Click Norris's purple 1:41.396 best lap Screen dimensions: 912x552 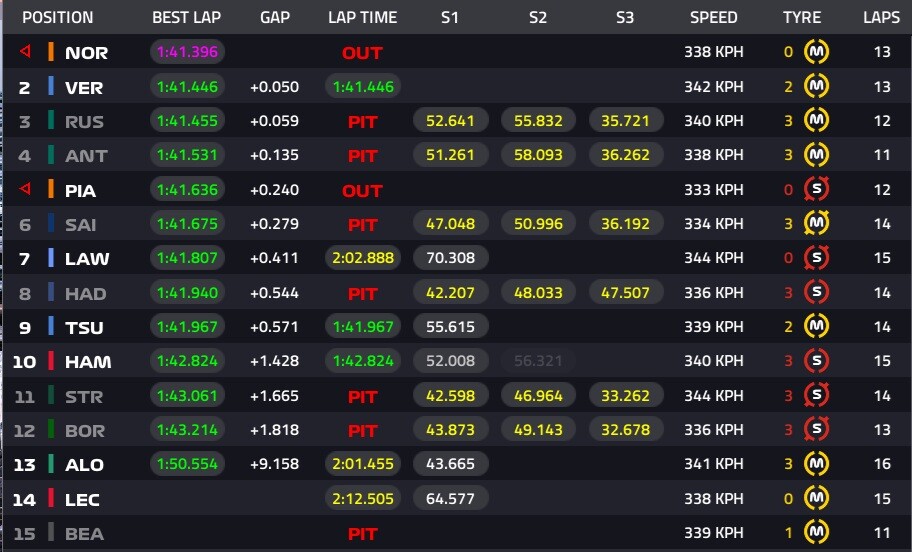coord(186,52)
